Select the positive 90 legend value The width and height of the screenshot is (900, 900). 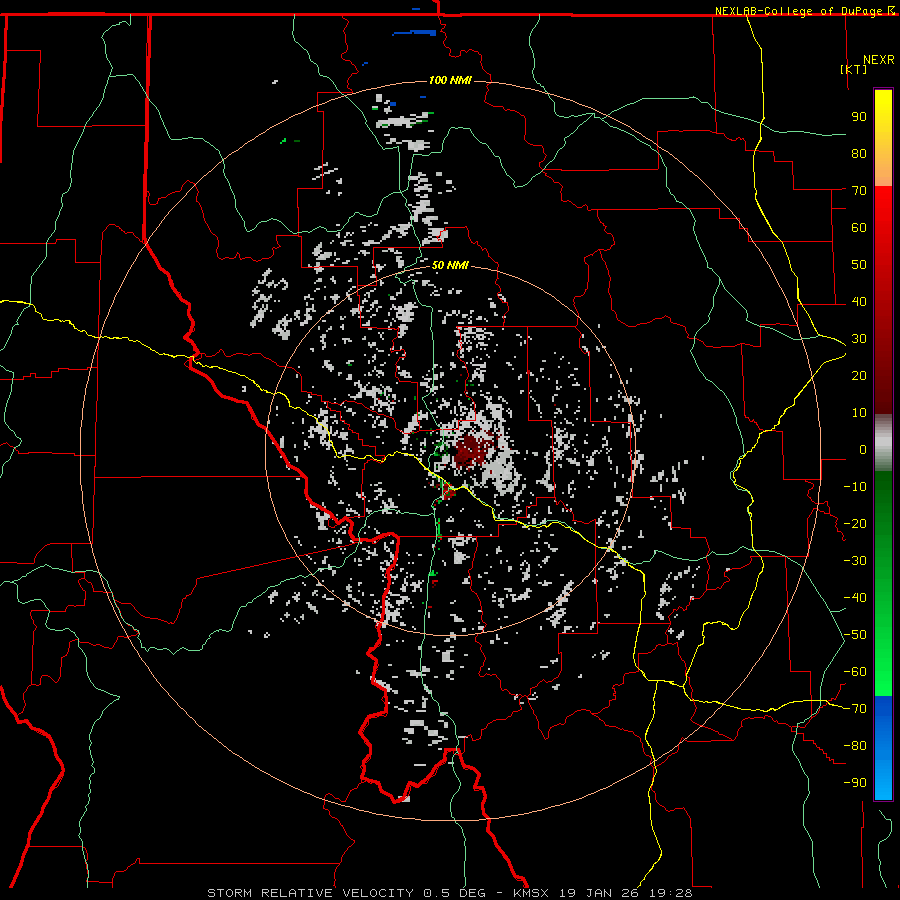[859, 117]
